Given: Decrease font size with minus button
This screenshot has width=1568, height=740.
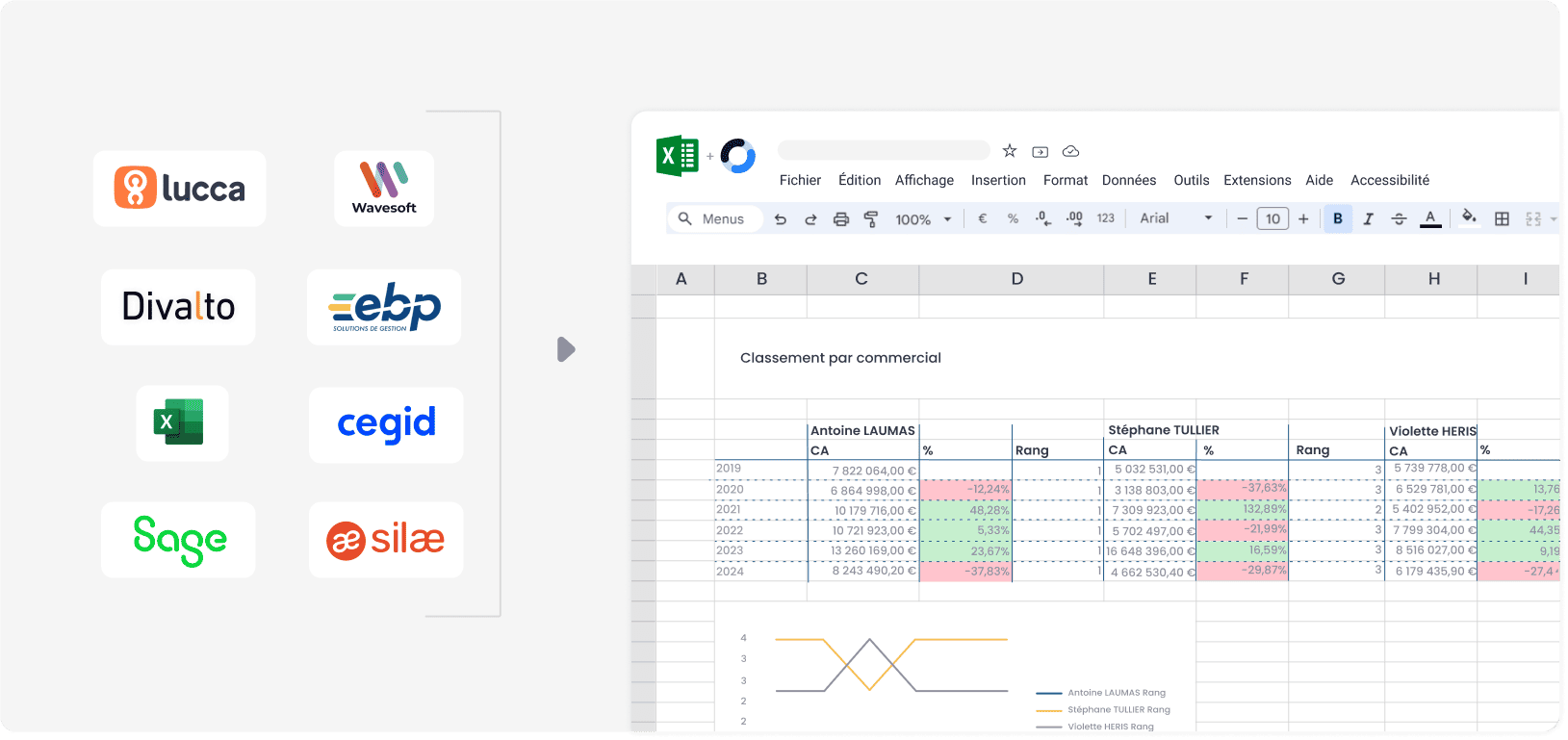Looking at the screenshot, I should tap(1243, 219).
